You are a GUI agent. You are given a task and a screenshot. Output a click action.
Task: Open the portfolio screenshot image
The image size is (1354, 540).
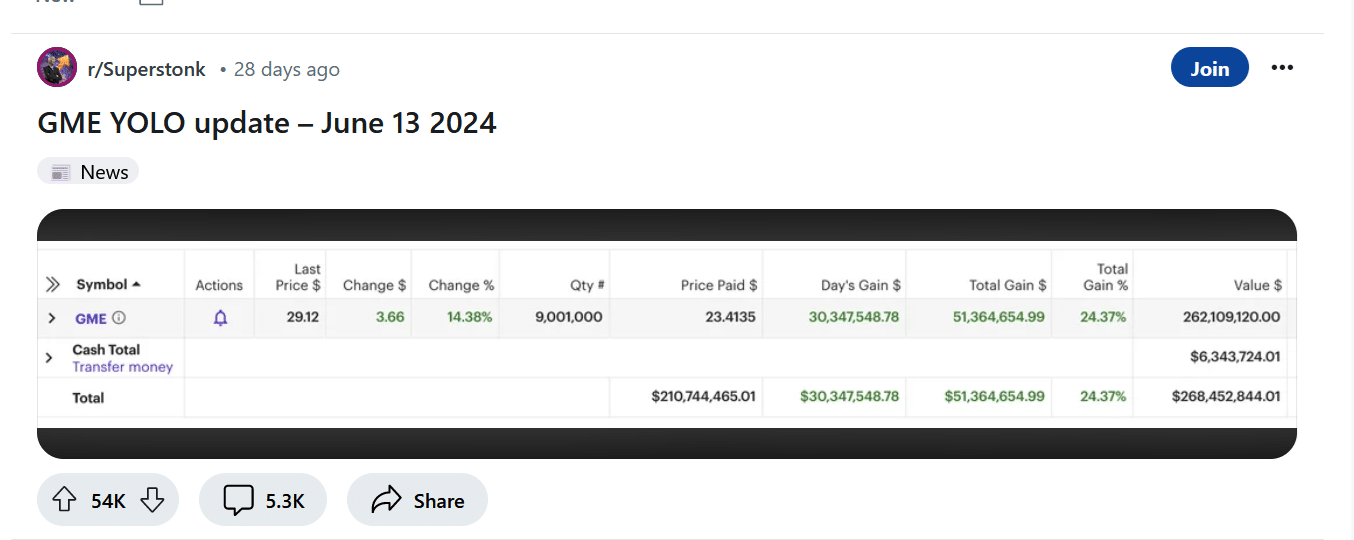pos(667,334)
